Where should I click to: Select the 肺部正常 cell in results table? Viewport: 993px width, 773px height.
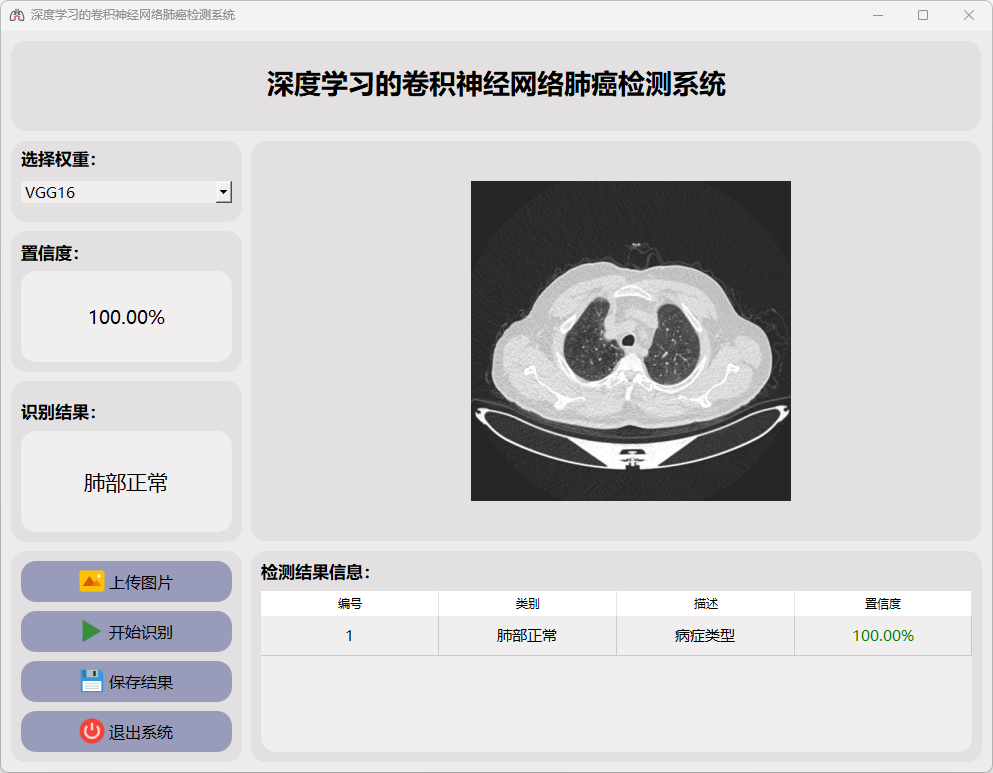point(527,636)
